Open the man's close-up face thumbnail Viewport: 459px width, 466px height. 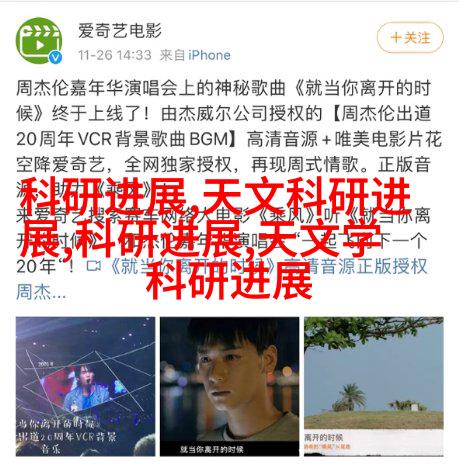[230, 386]
